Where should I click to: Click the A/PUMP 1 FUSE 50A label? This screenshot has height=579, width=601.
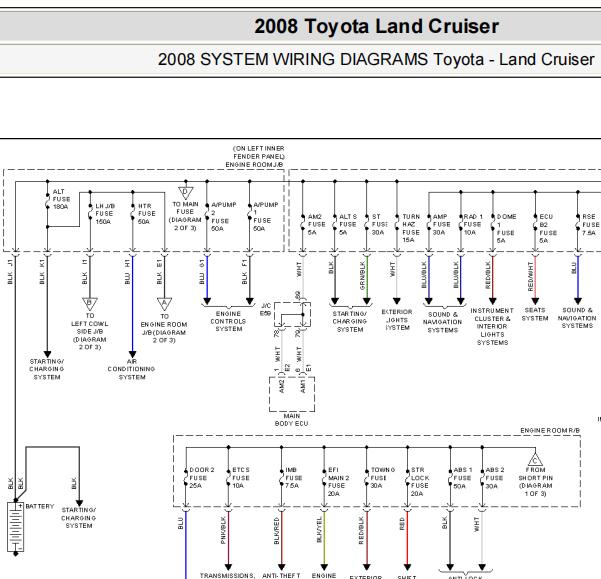[266, 217]
